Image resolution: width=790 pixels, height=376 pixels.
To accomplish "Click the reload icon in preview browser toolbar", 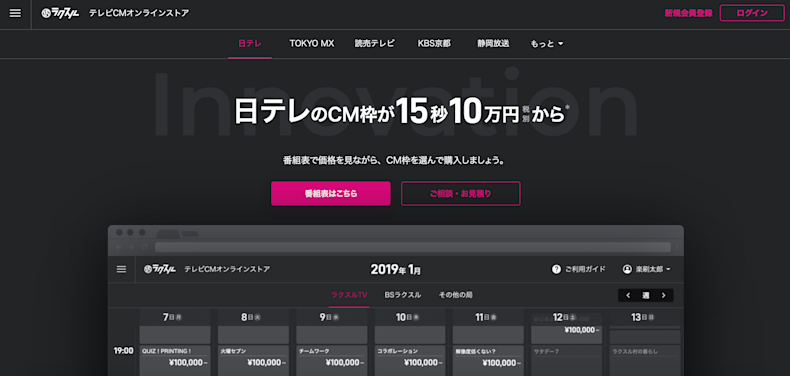I will pos(145,247).
